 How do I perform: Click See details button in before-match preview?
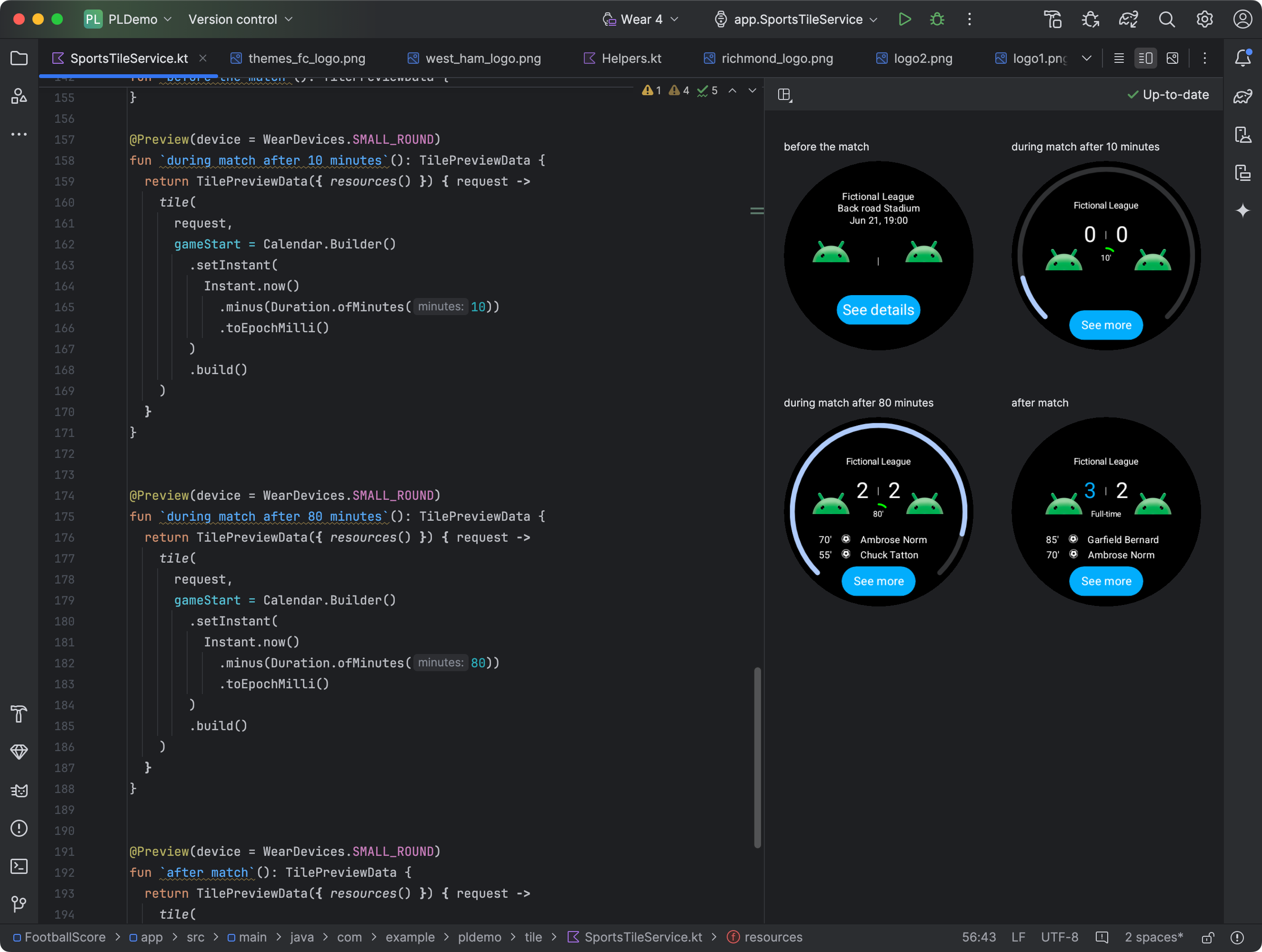877,309
